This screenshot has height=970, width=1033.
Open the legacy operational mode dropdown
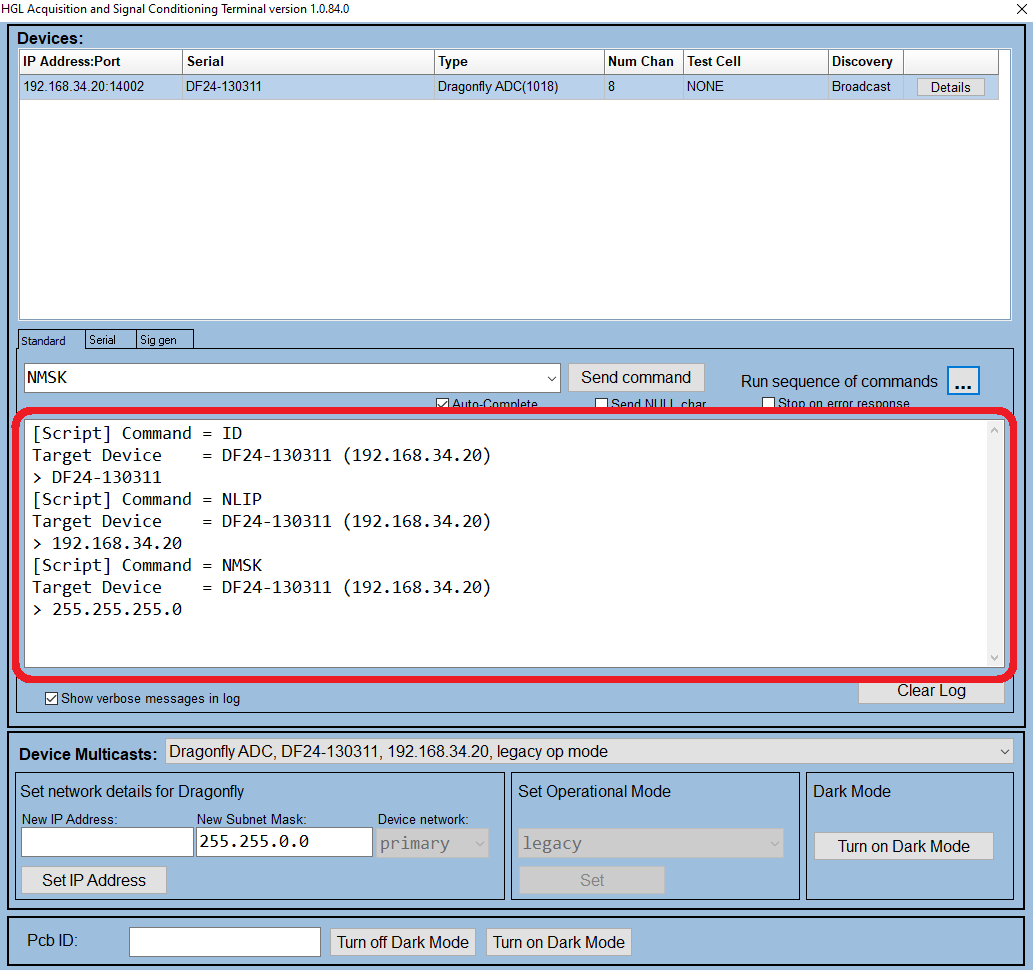pos(651,843)
